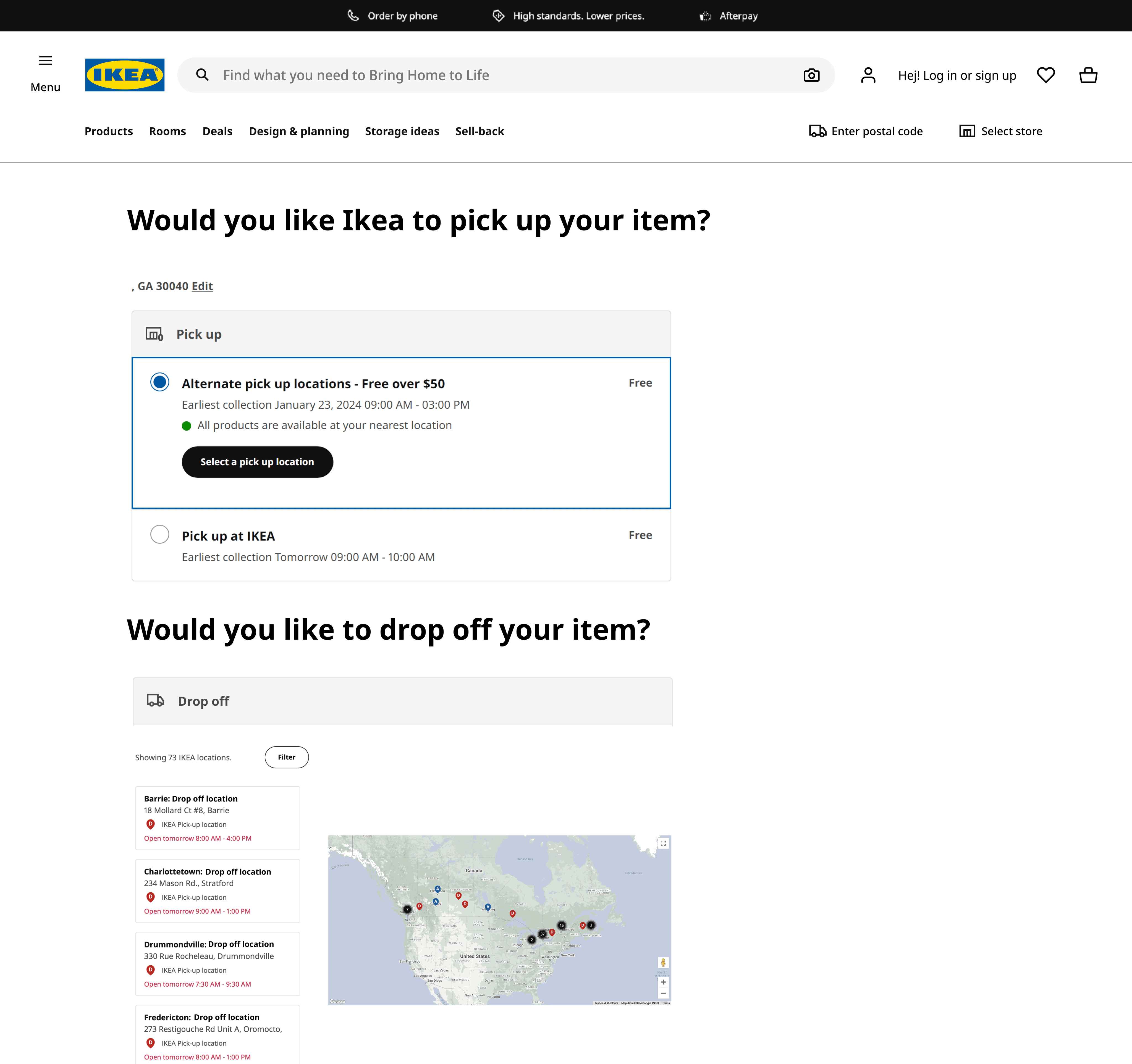Click '234 Mason Rd., Stratford' address
This screenshot has height=1064, width=1132.
pos(188,883)
